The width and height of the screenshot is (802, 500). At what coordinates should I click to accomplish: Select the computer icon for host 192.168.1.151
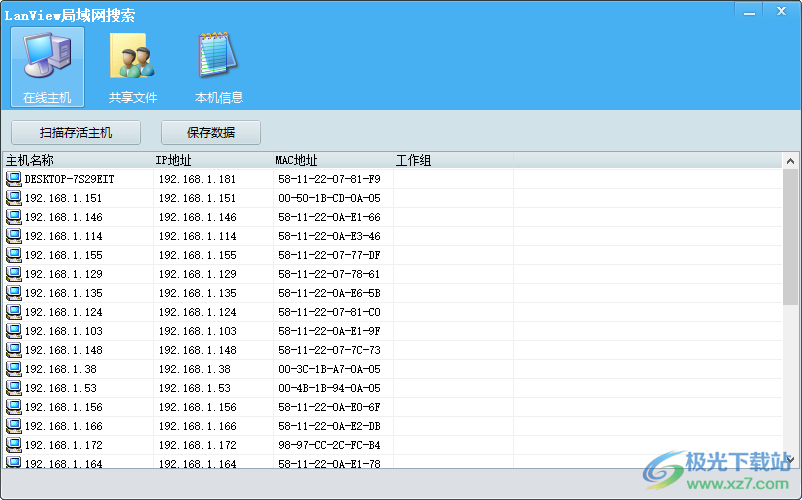click(13, 198)
